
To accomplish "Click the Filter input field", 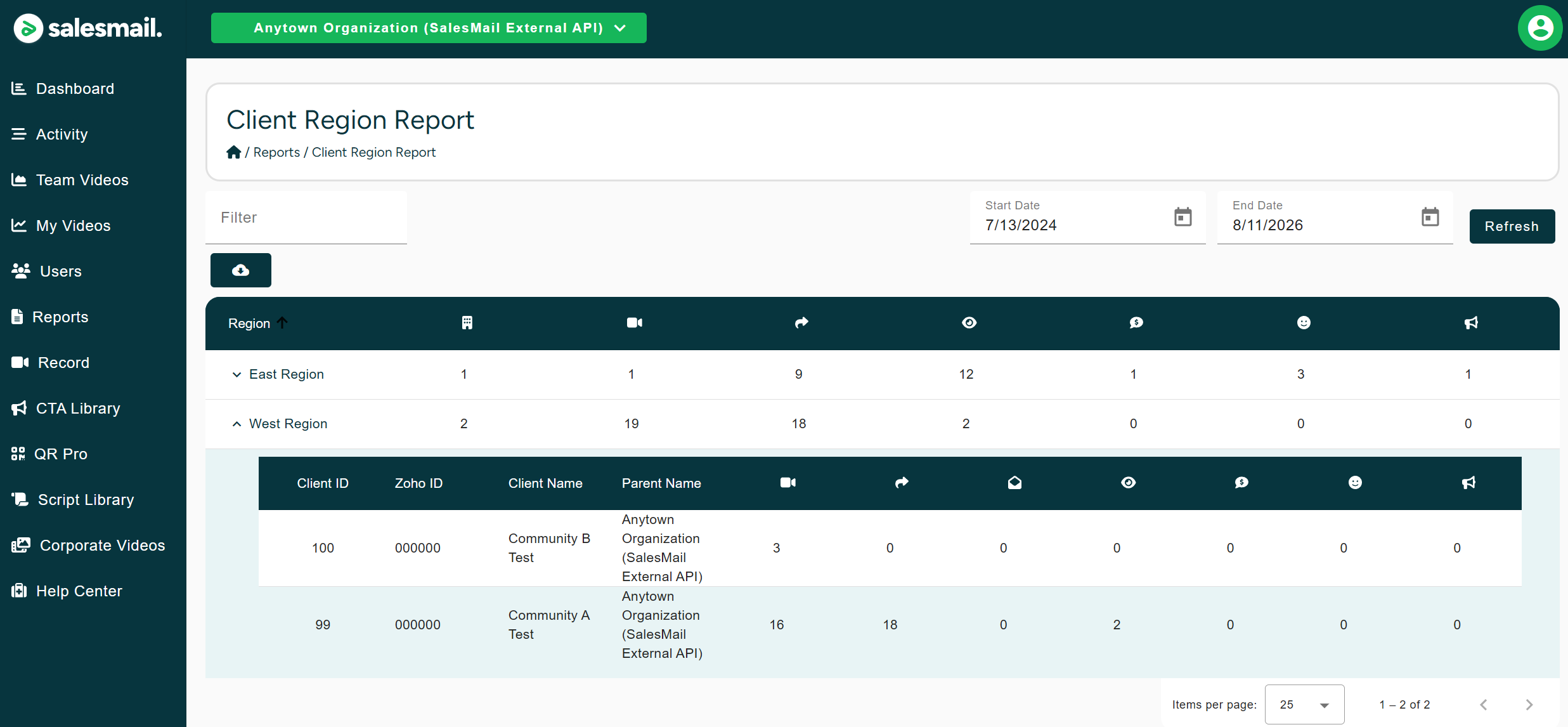I will [x=306, y=218].
